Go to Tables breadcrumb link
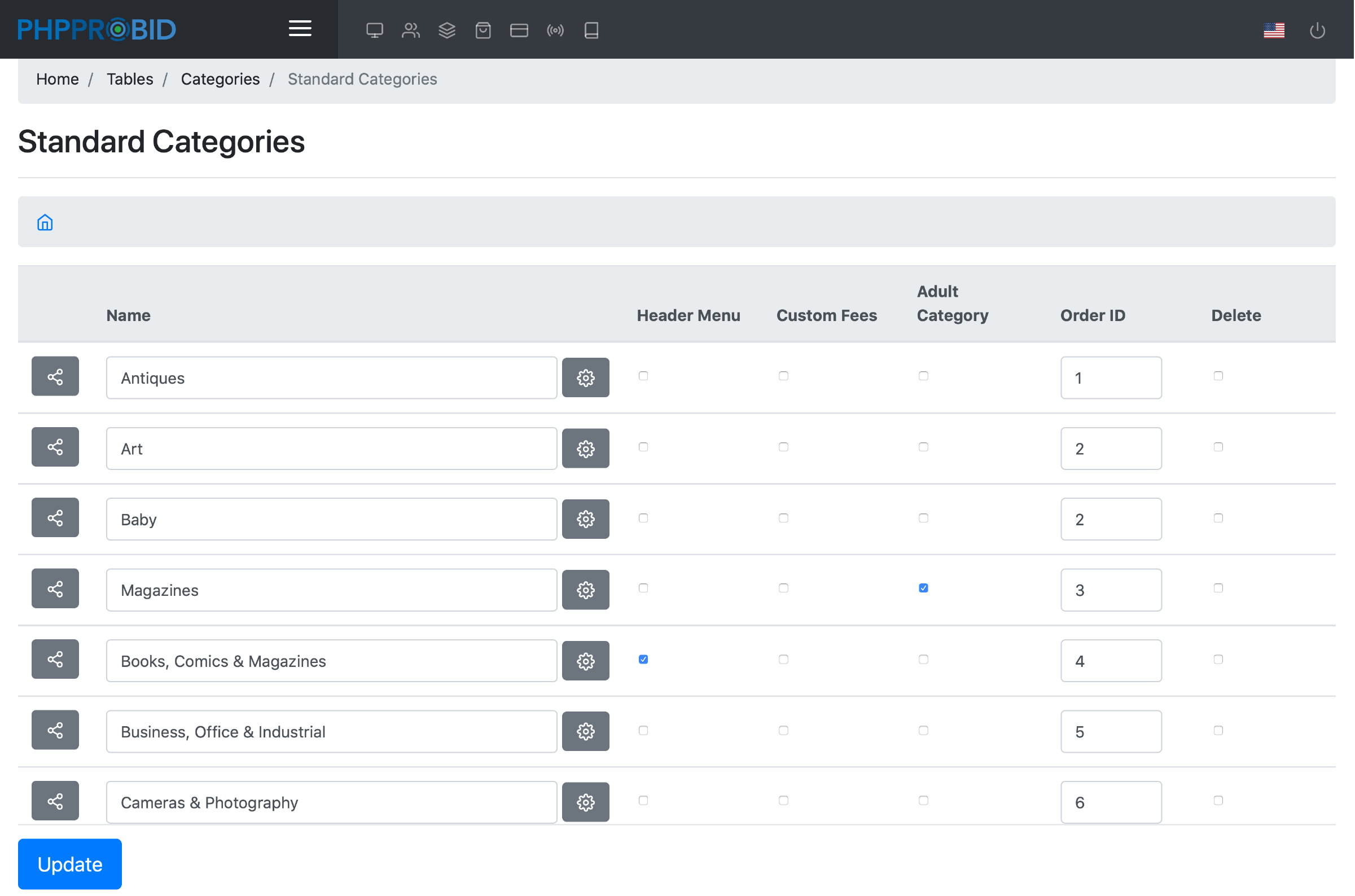The height and width of the screenshot is (896, 1355). coord(130,79)
